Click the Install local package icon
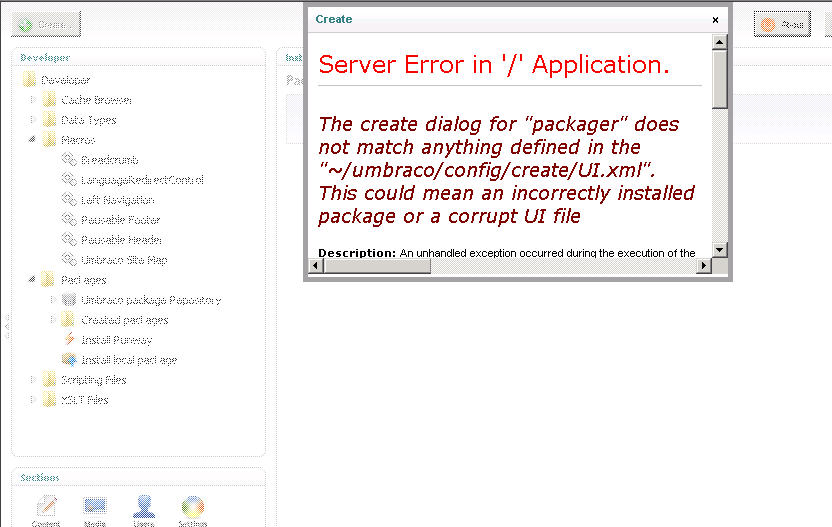The width and height of the screenshot is (832, 527). coord(70,360)
